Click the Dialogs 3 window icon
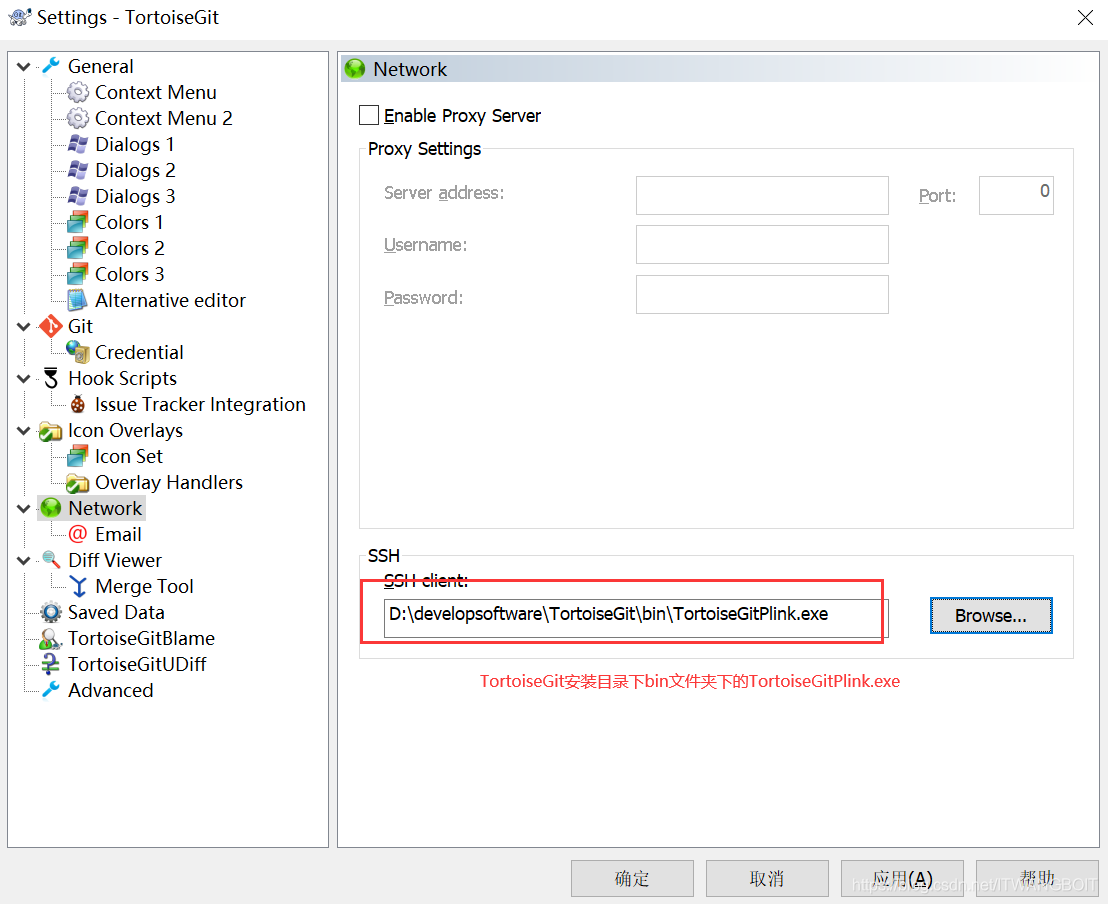 click(x=78, y=196)
